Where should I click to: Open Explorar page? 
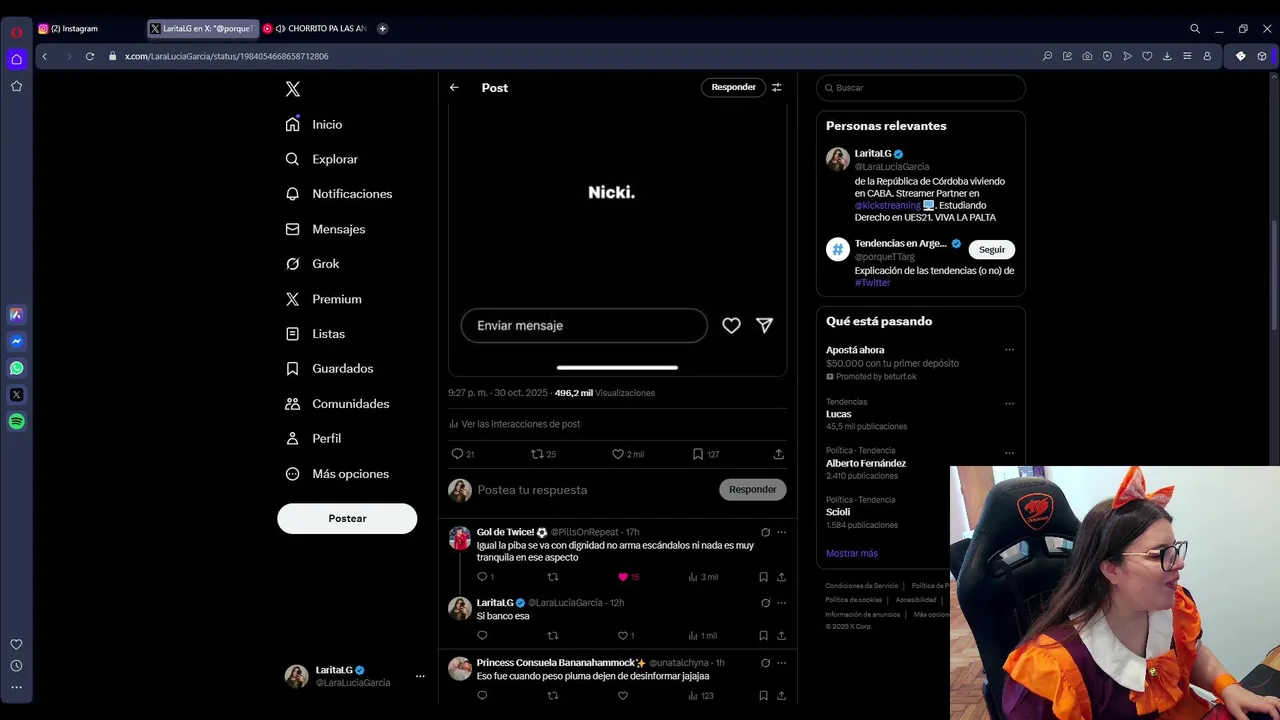(321, 159)
